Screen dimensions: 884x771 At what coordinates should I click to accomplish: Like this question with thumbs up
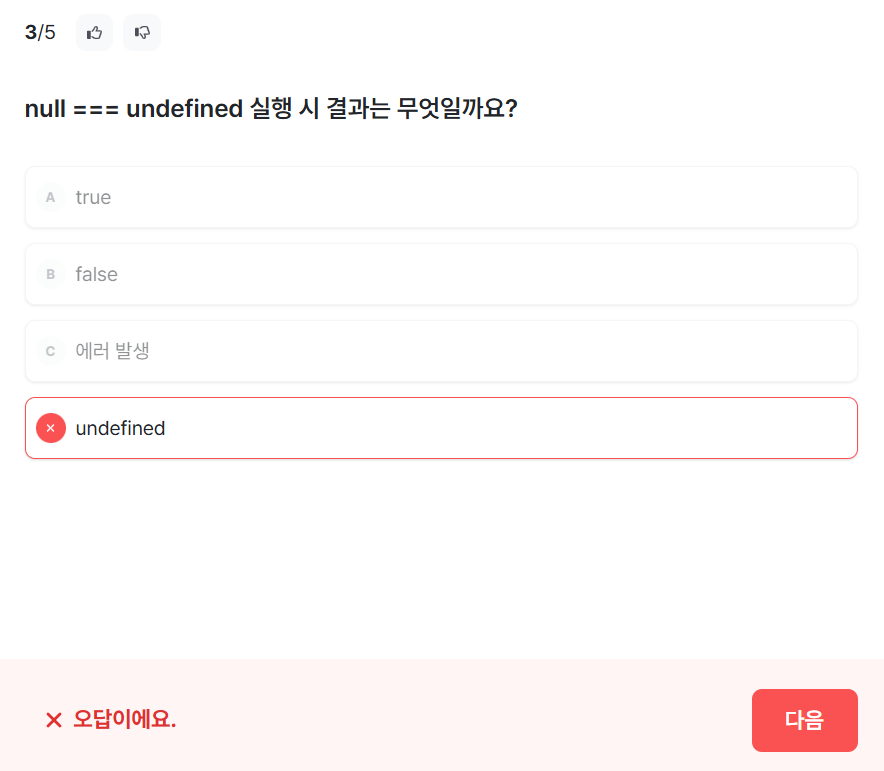click(94, 33)
